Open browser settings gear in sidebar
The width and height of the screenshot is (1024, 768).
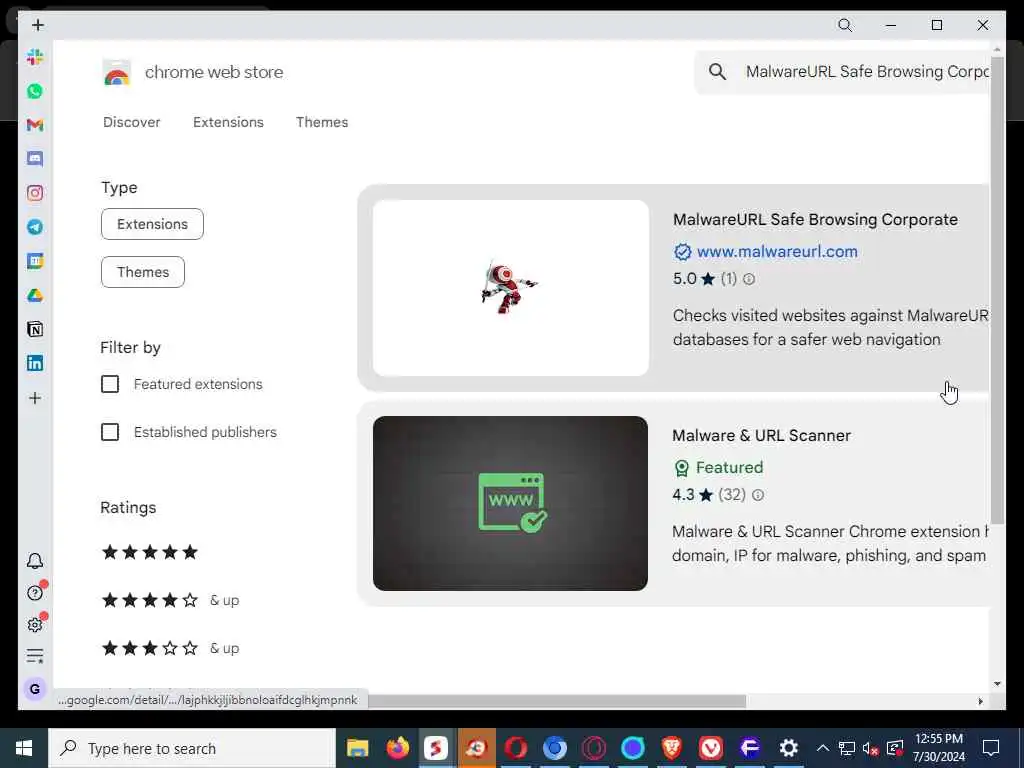35,624
